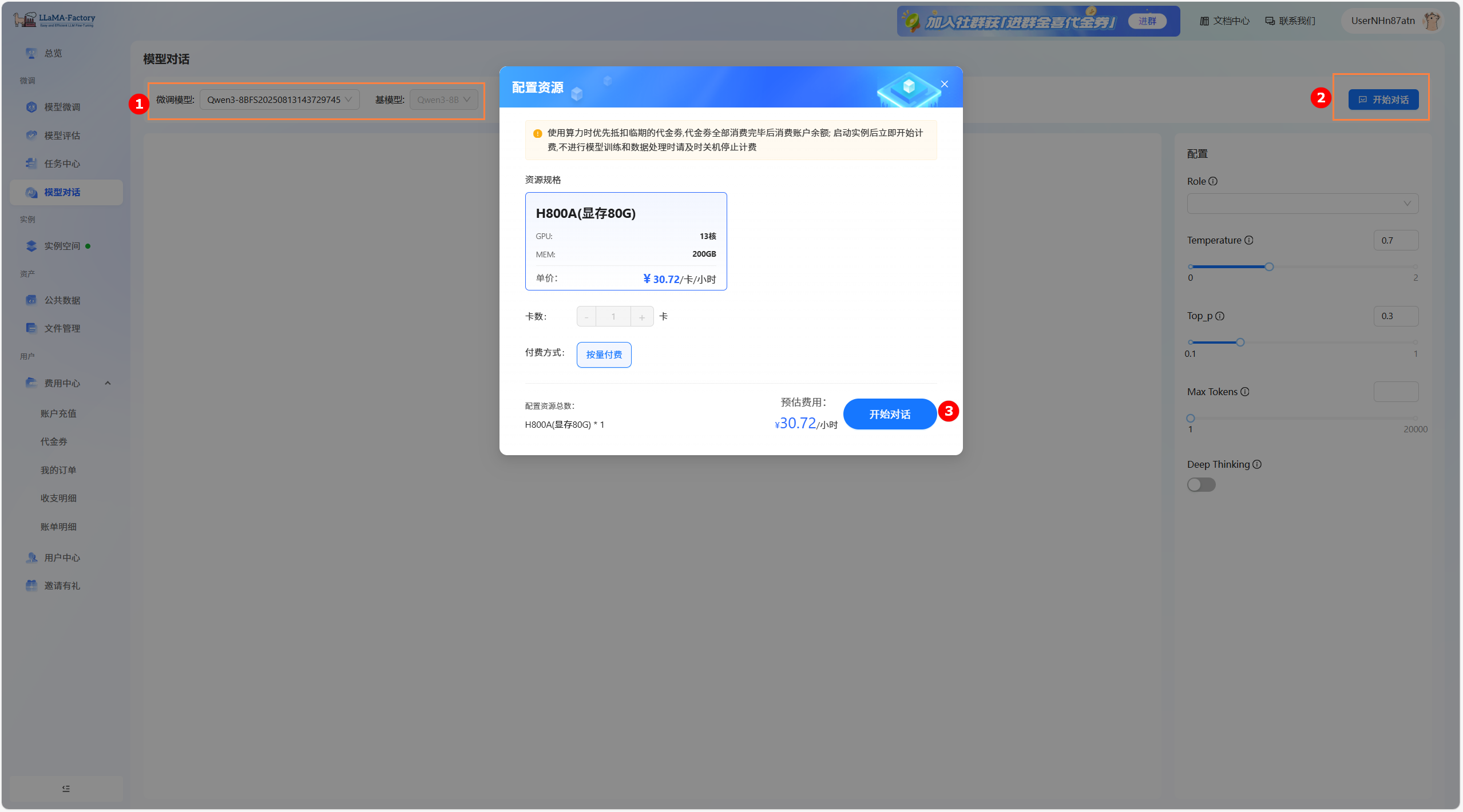Image resolution: width=1463 pixels, height=812 pixels.
Task: Collapse the 费用中心 menu section
Action: coord(108,383)
